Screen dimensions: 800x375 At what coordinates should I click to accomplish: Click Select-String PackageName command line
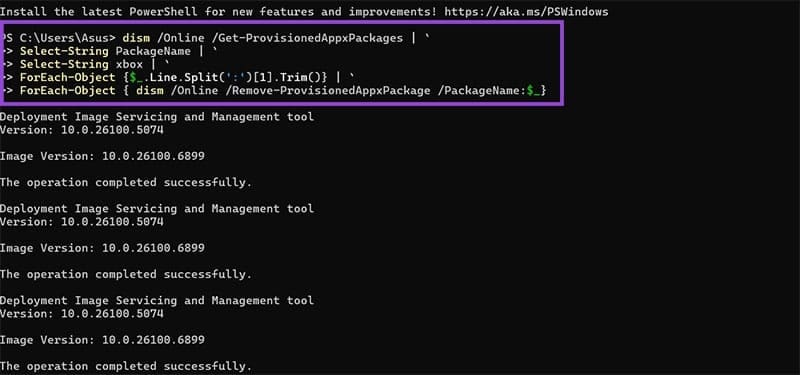coord(105,51)
